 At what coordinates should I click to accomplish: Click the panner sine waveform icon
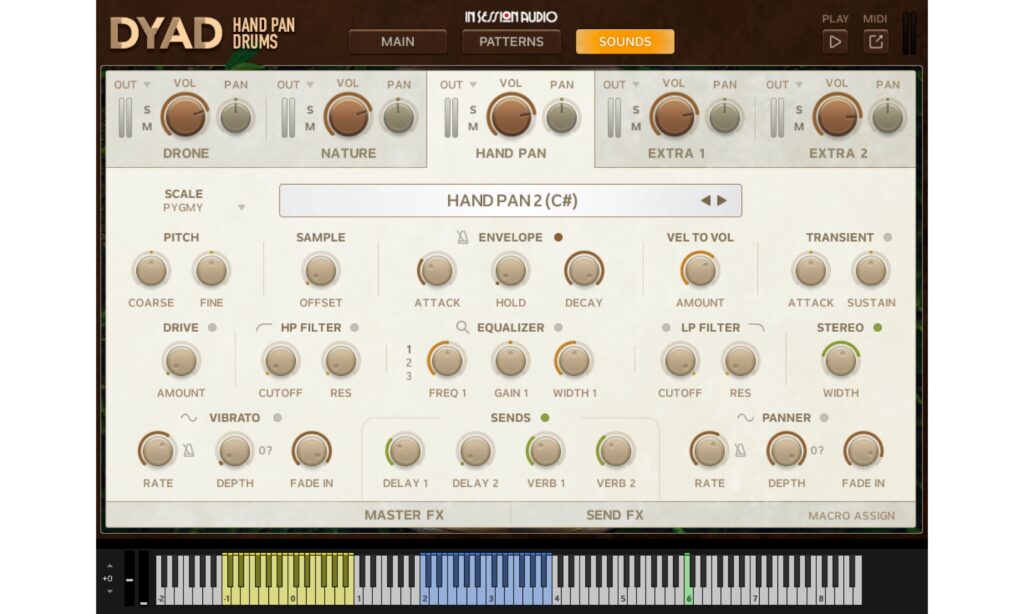[744, 418]
